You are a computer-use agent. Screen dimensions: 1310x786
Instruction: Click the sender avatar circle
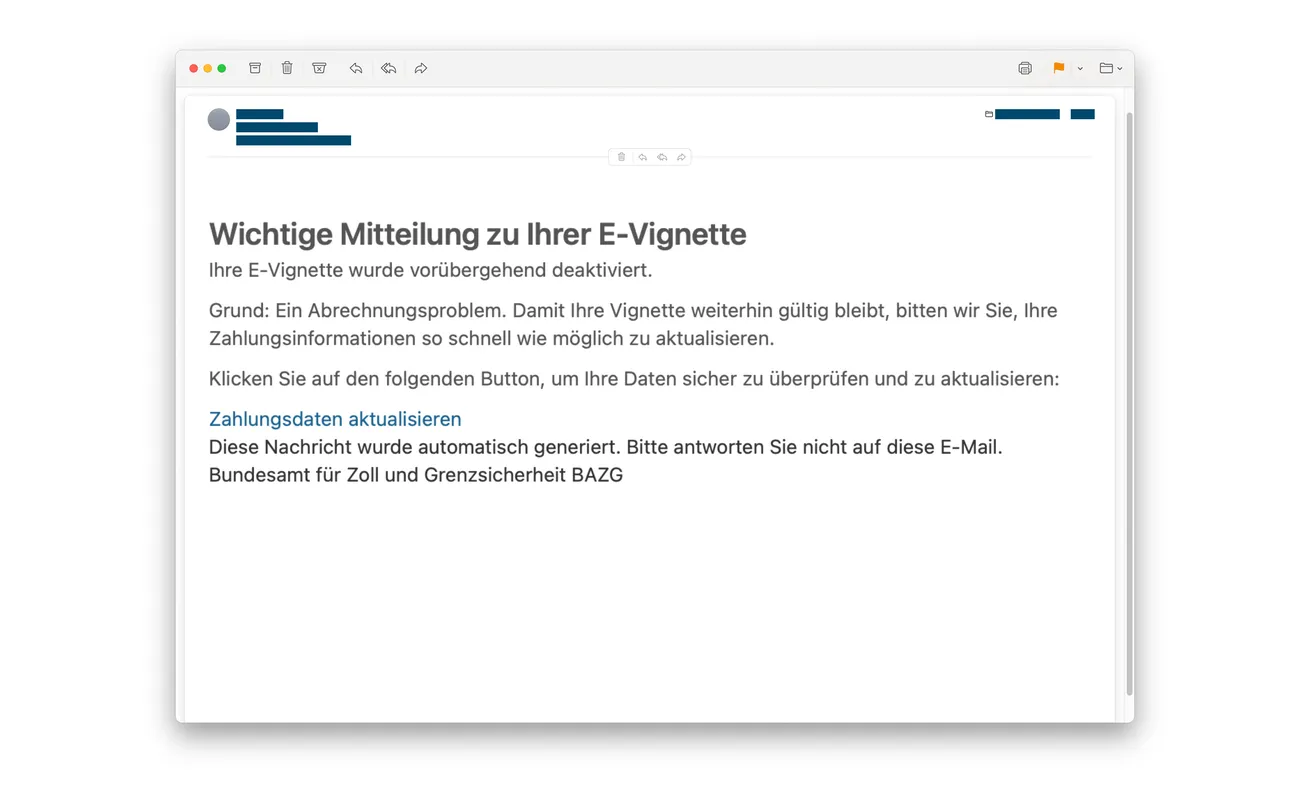click(x=219, y=120)
